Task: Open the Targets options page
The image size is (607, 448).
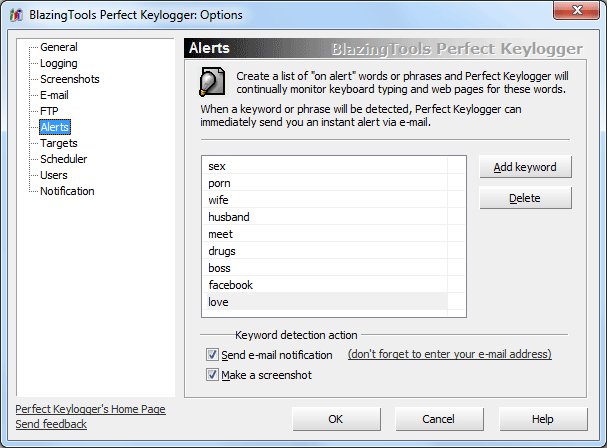Action: (59, 143)
